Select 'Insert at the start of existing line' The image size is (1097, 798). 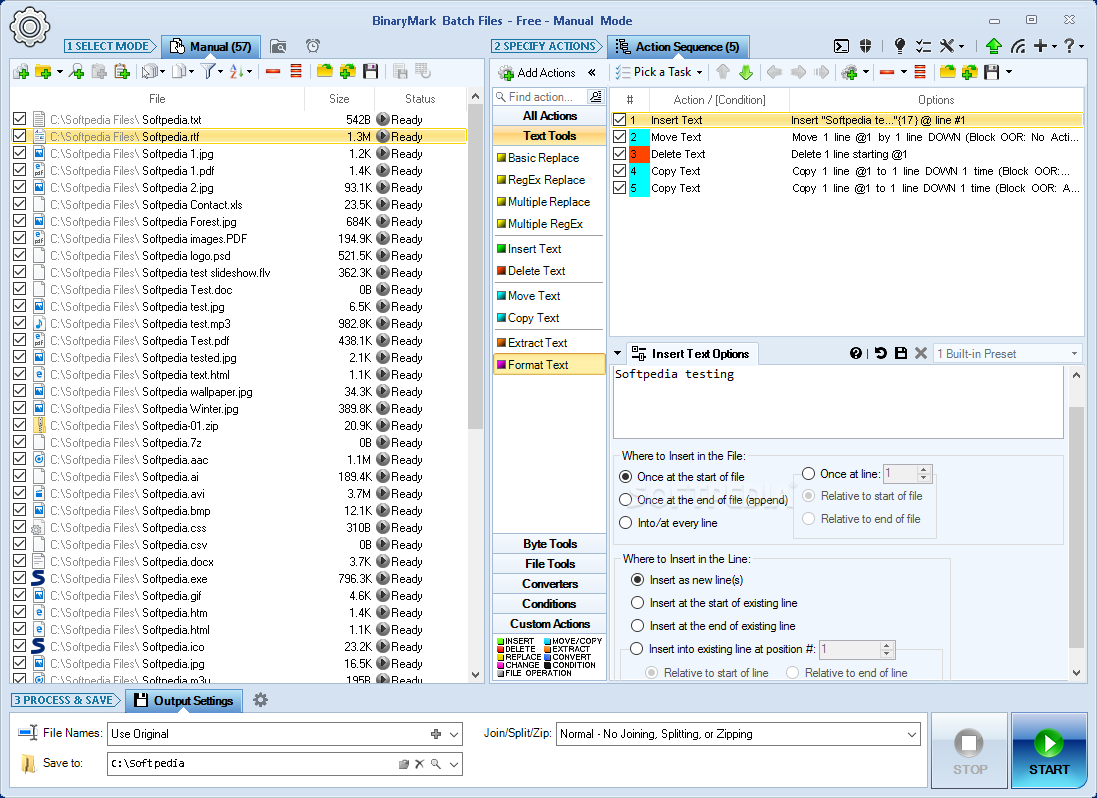[x=637, y=603]
